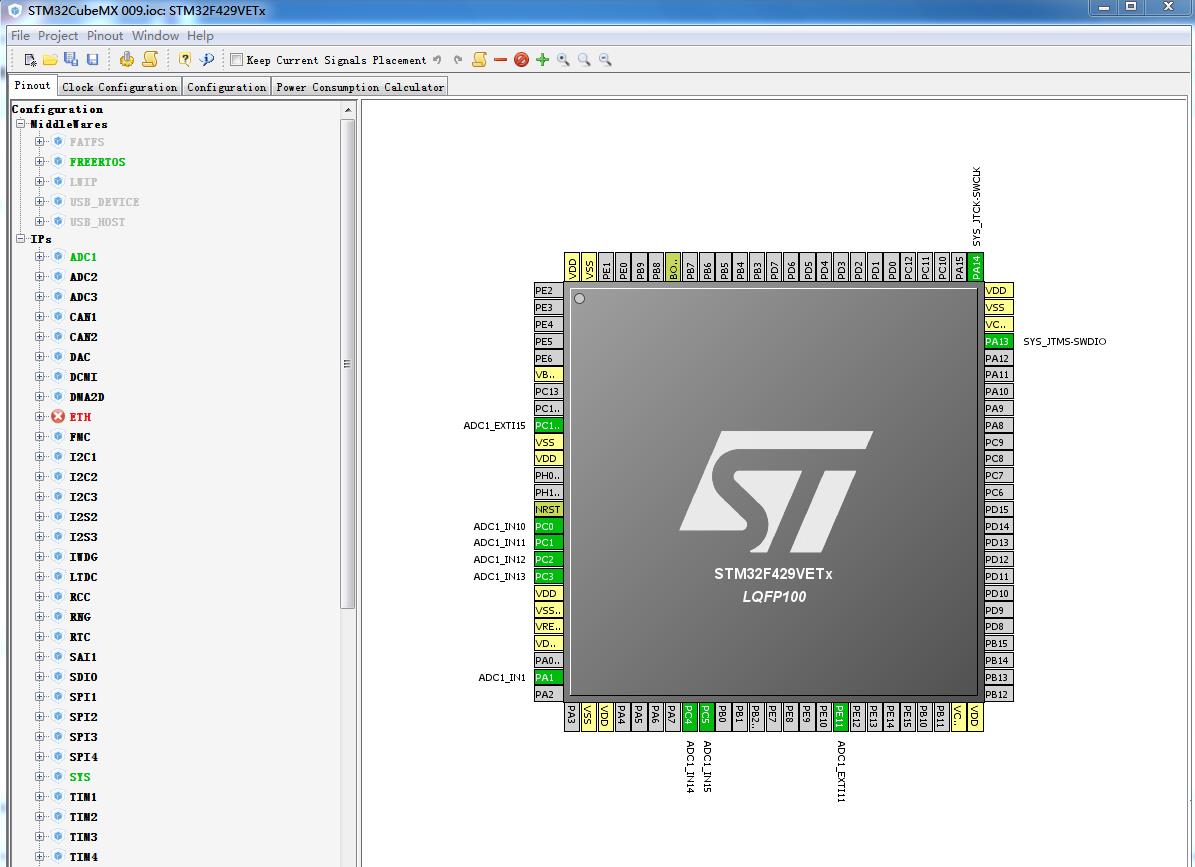Image resolution: width=1195 pixels, height=867 pixels.
Task: Expand the CAN1 tree node
Action: 40,317
